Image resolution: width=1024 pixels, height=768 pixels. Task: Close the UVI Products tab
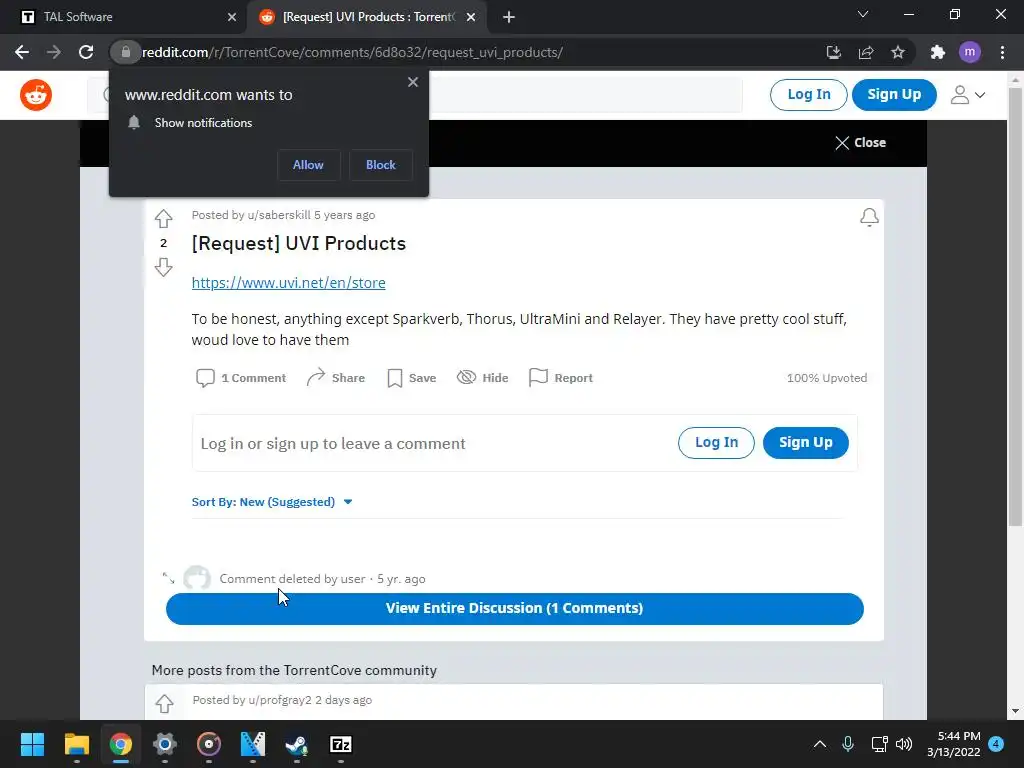[471, 17]
